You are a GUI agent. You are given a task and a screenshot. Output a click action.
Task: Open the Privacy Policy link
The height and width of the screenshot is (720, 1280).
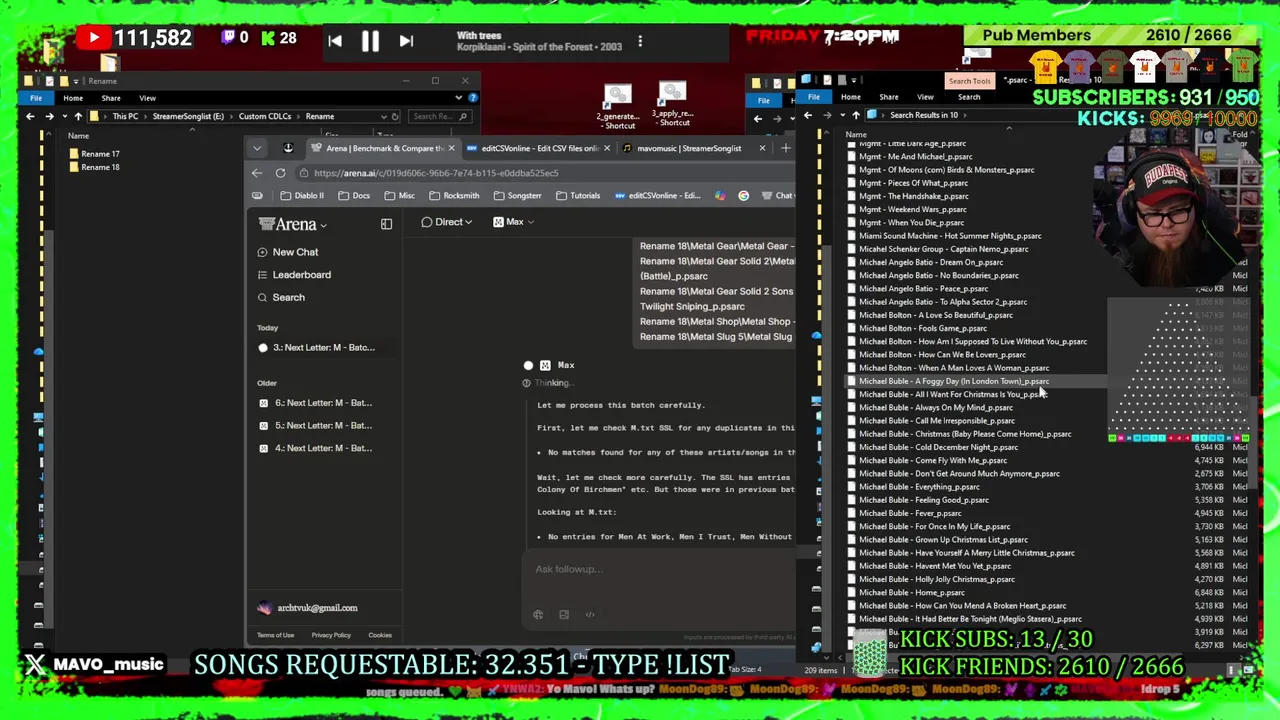[x=331, y=635]
